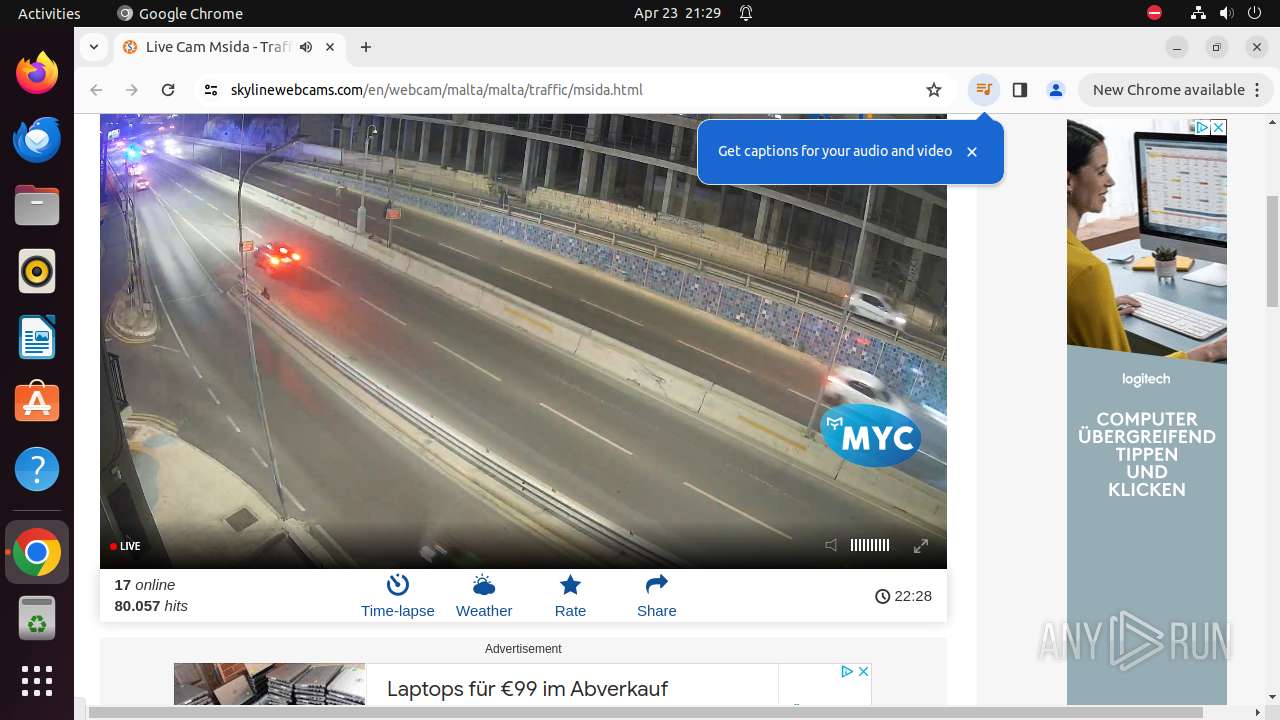Click the 17 online counter
Viewport: 1280px width, 720px height.
(145, 585)
